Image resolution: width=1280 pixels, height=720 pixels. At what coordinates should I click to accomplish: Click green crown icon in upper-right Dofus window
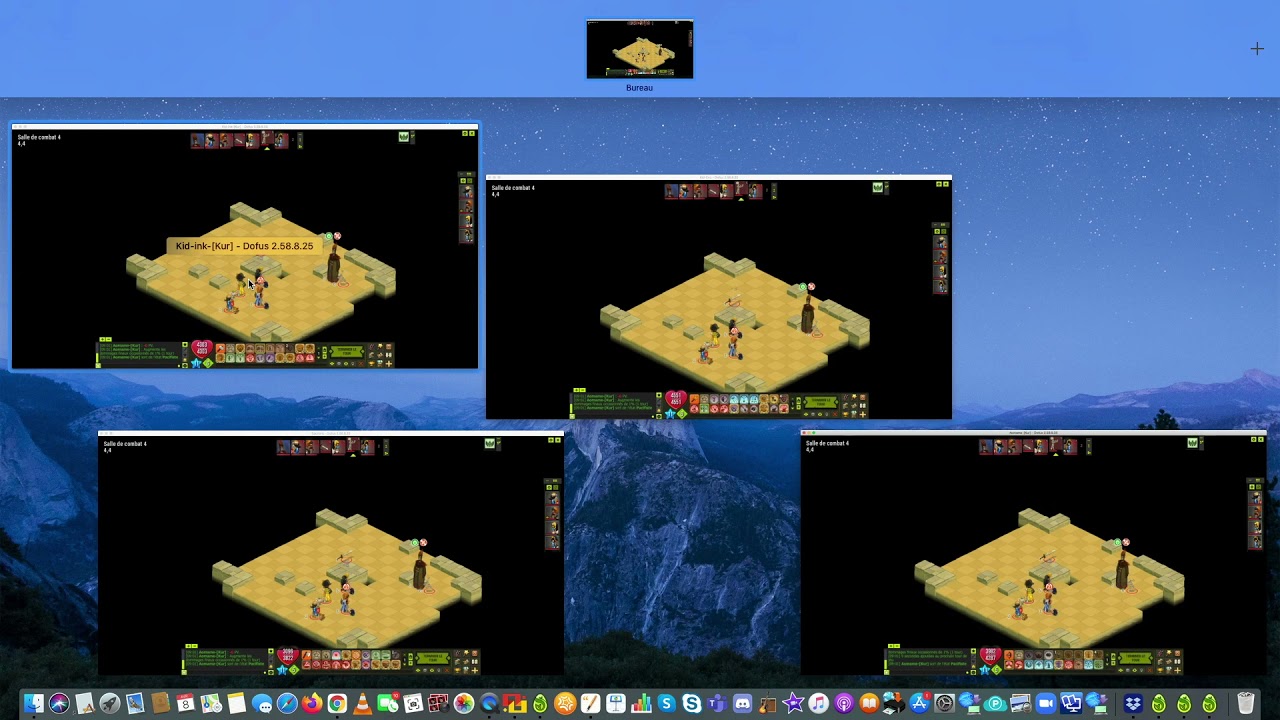click(x=878, y=187)
